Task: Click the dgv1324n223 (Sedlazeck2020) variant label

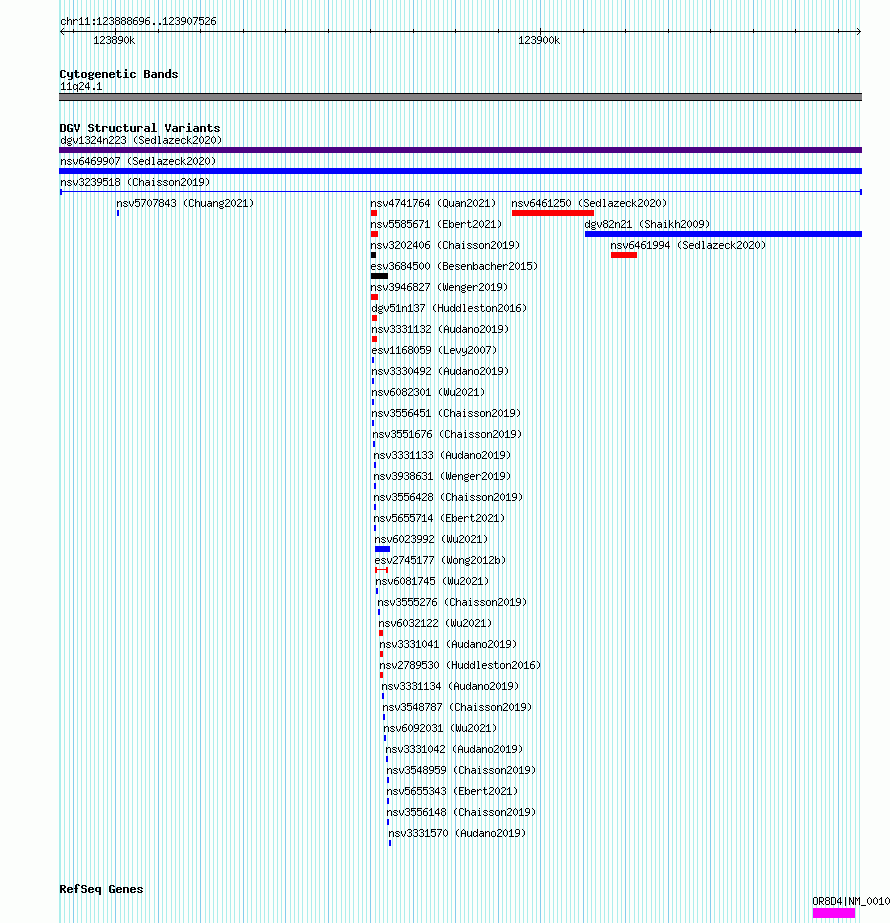Action: tap(141, 140)
